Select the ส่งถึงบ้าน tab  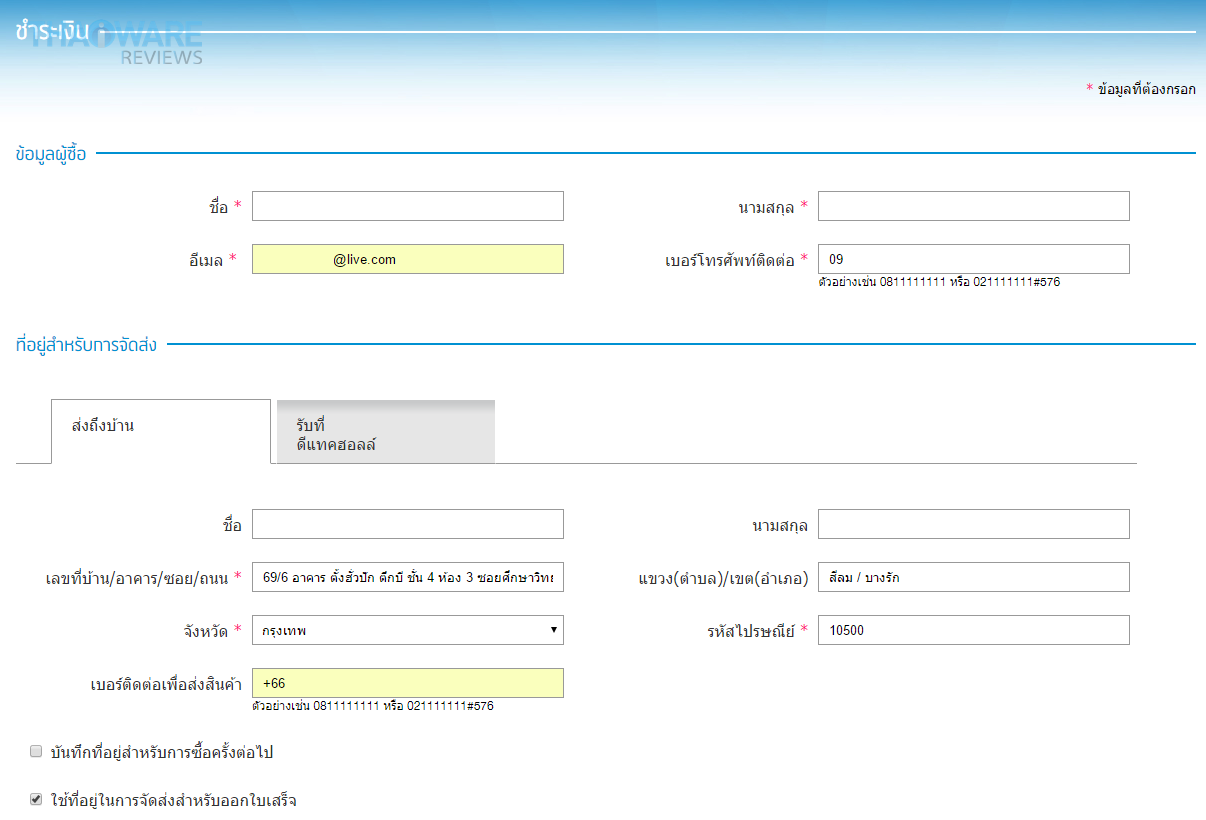pos(160,431)
